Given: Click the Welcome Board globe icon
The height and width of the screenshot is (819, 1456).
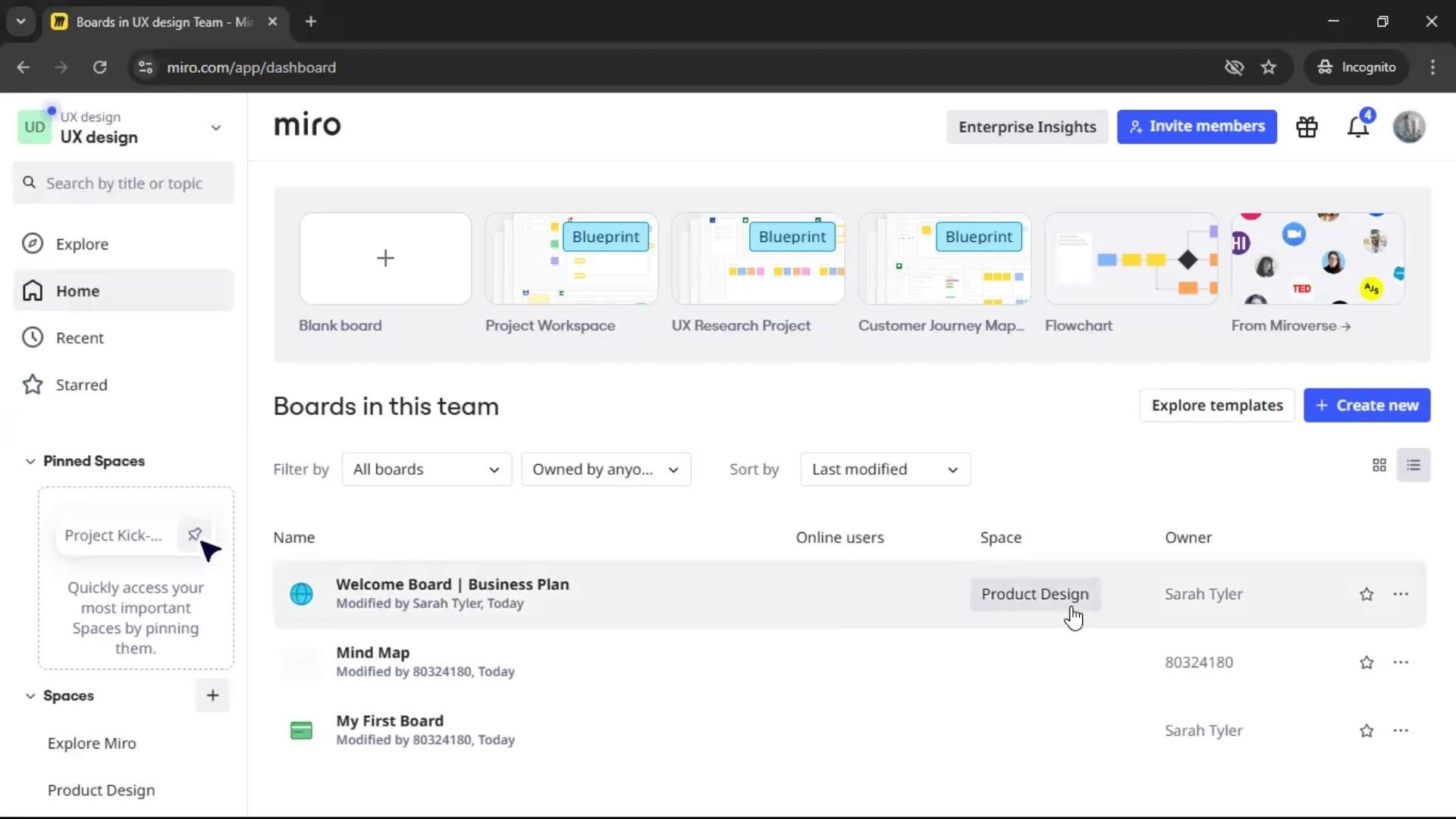Looking at the screenshot, I should (x=301, y=594).
